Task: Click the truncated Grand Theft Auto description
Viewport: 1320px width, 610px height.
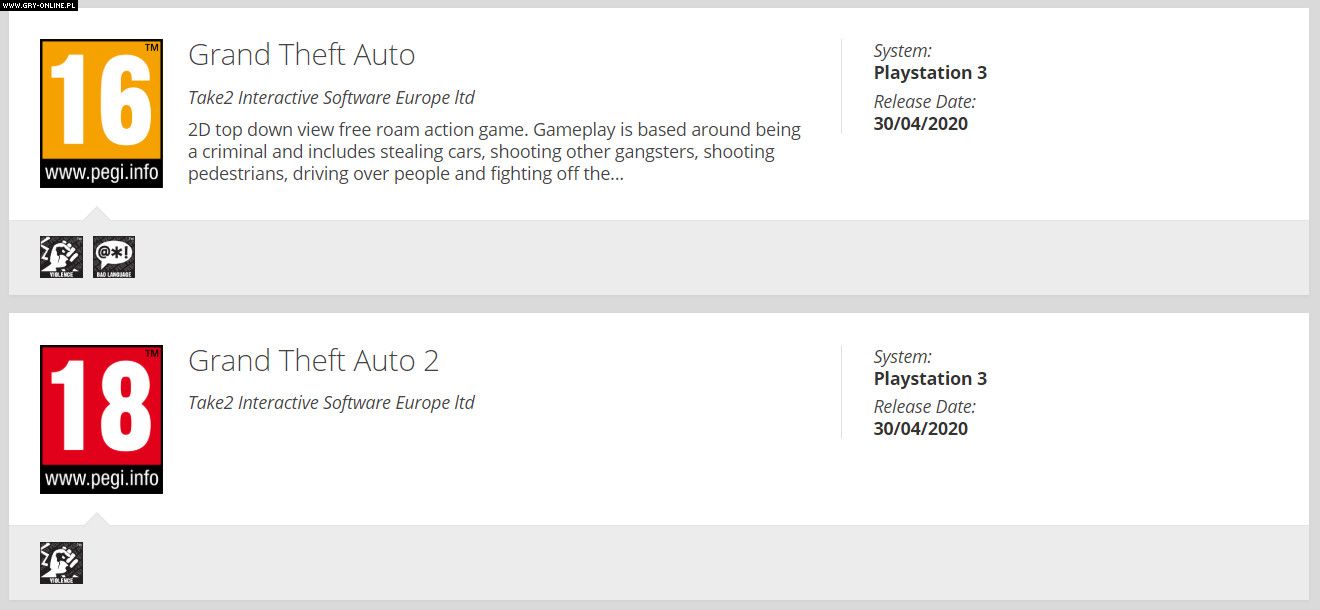Action: [x=494, y=152]
